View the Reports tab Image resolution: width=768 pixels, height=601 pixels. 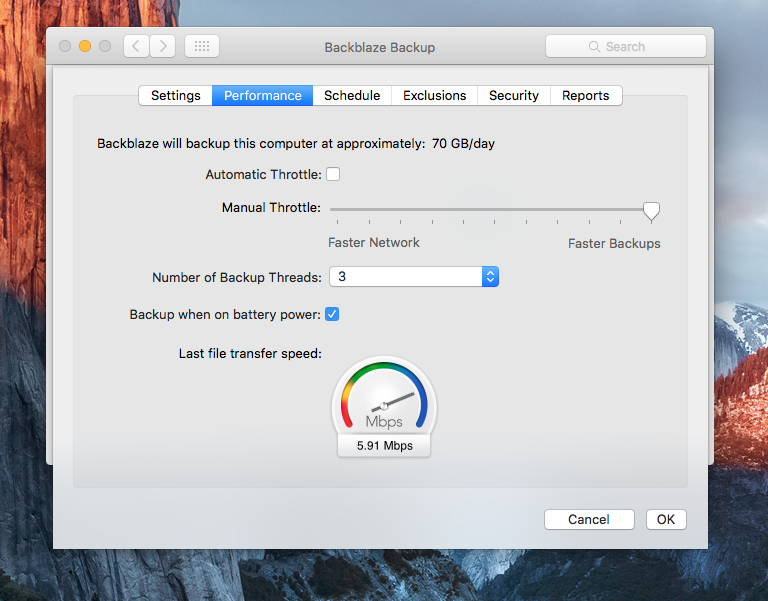tap(586, 96)
